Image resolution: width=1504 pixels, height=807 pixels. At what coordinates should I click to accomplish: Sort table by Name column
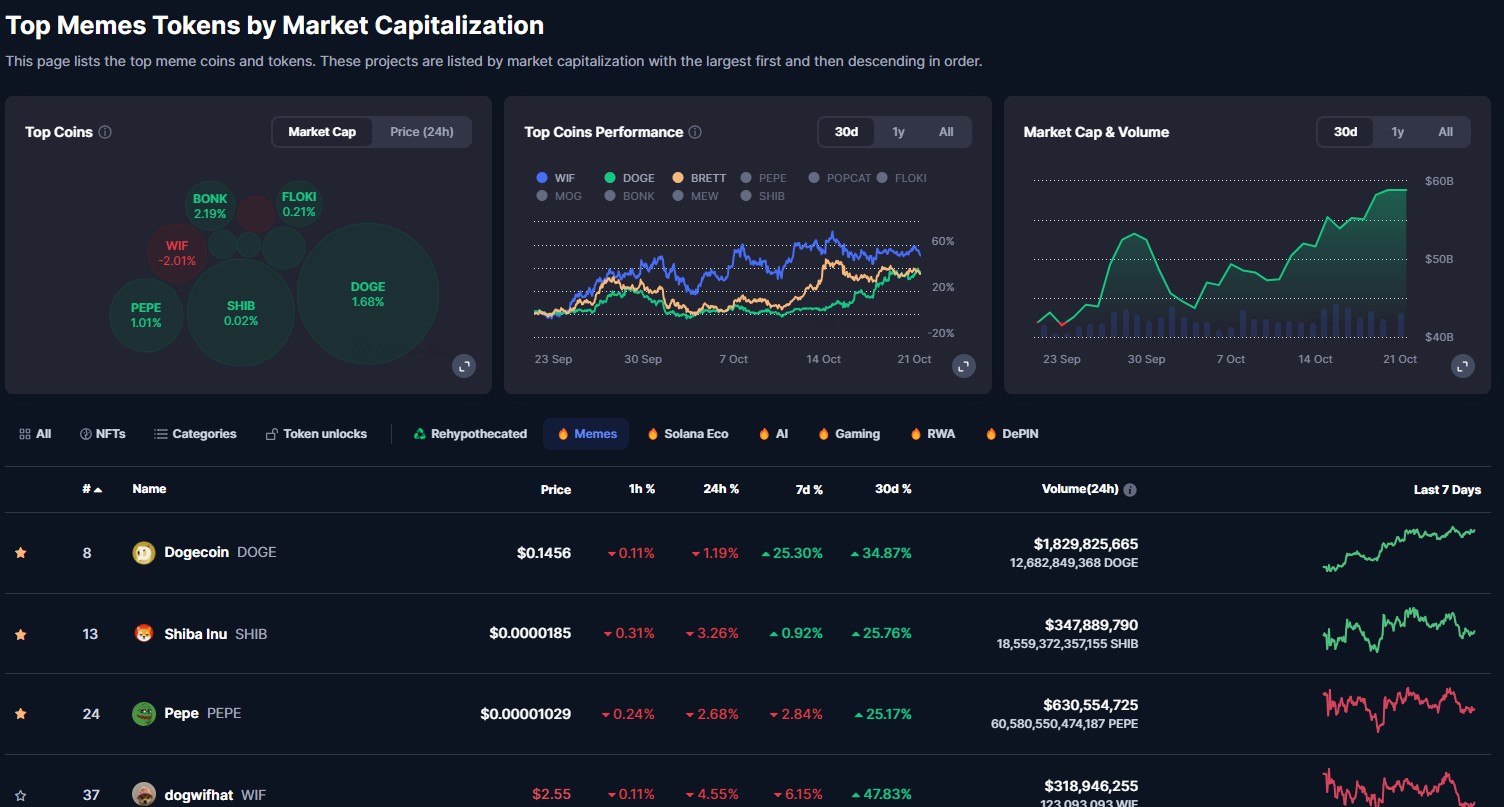[x=149, y=489]
